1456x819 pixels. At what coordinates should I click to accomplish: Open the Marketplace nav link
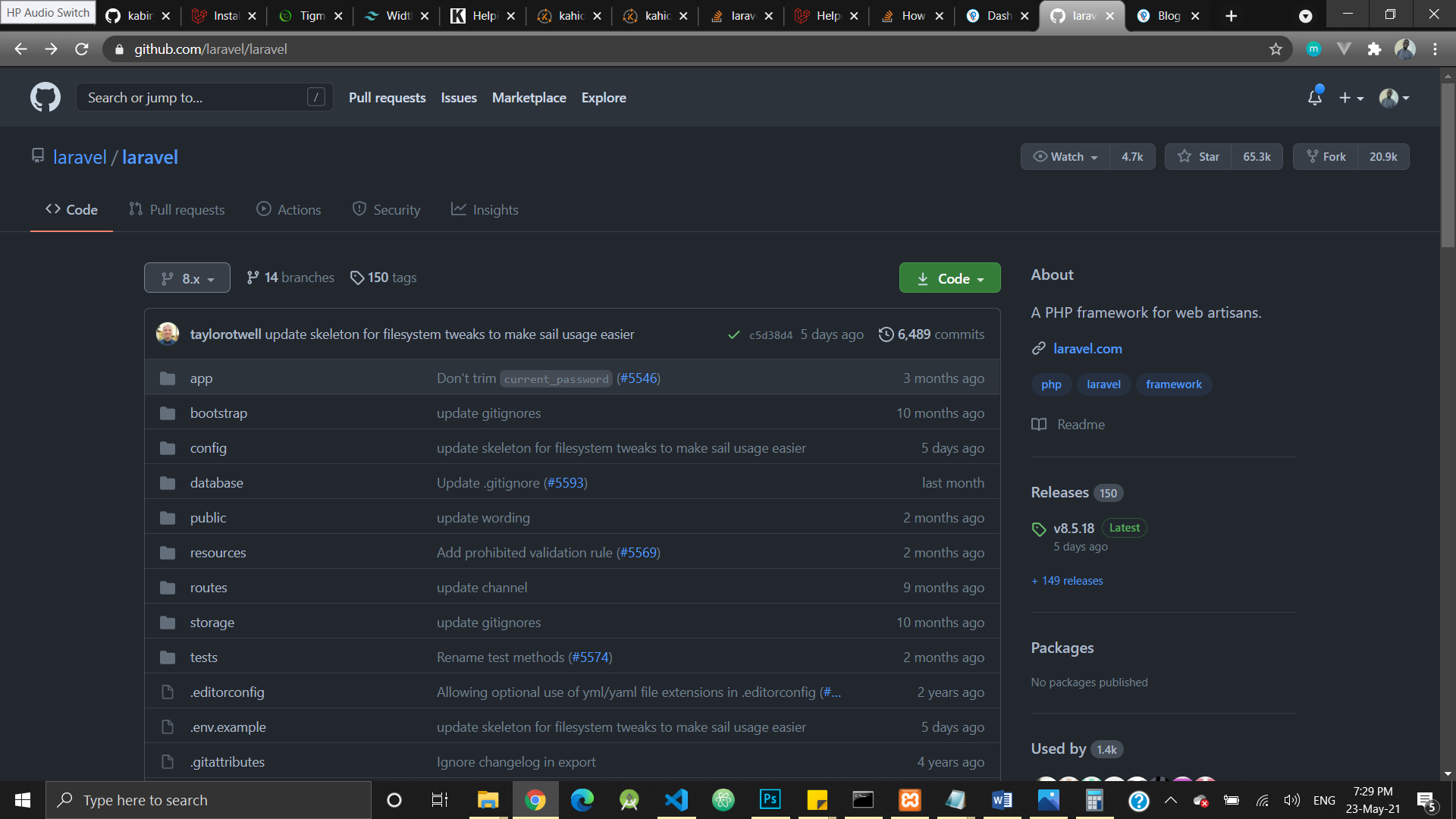point(529,98)
